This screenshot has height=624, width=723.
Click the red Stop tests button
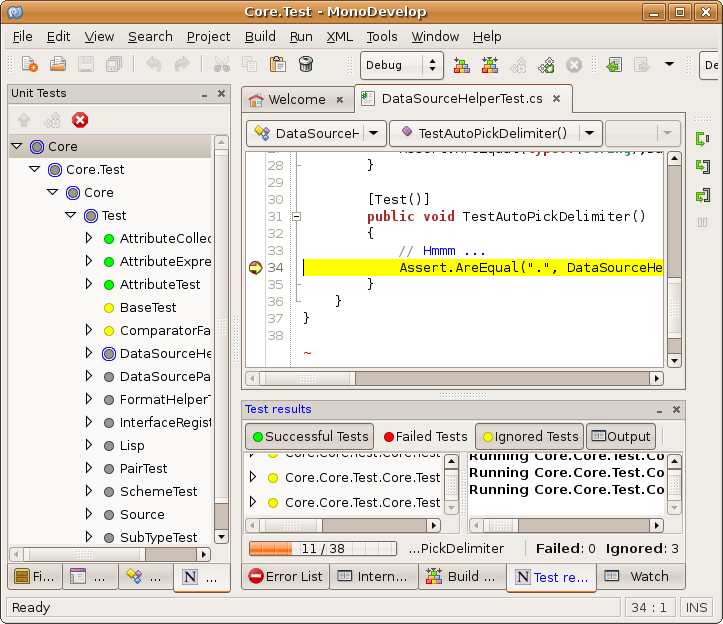tap(80, 120)
